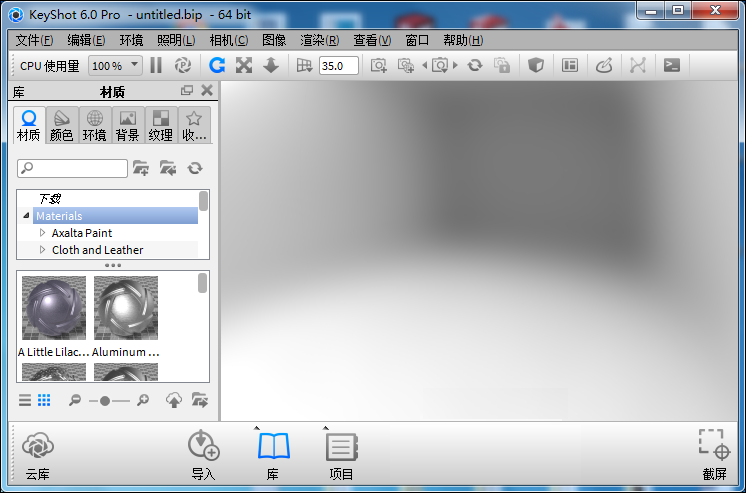Refresh the material library

[x=195, y=168]
